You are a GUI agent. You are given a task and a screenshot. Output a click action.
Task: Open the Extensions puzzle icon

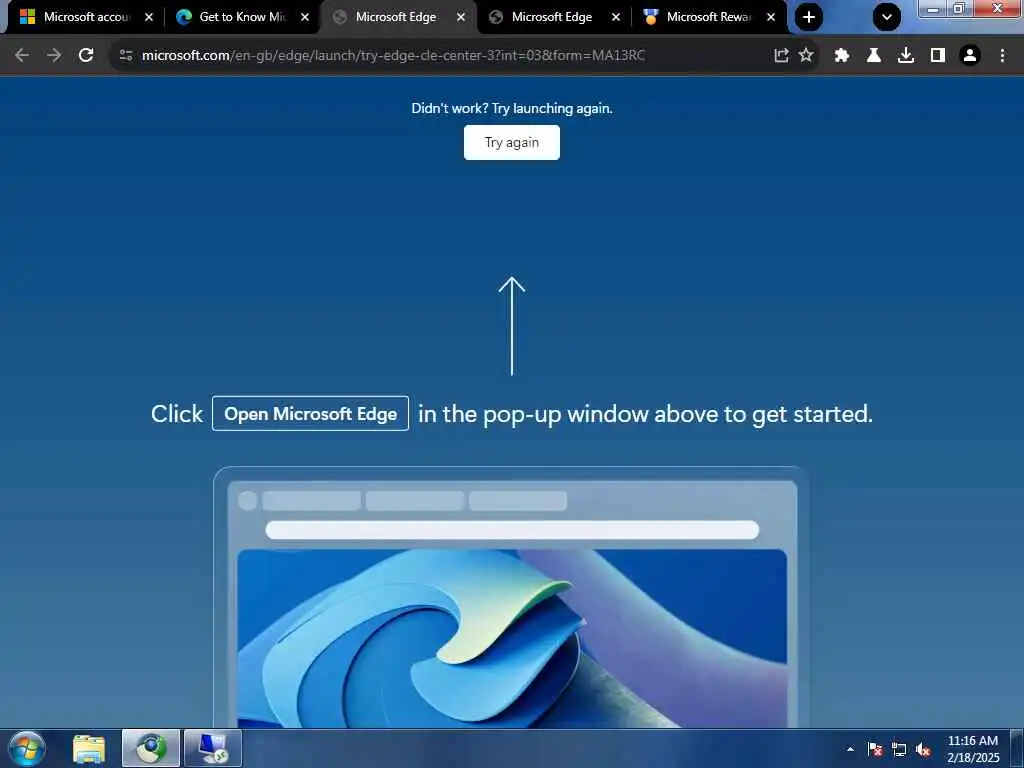[x=842, y=56]
